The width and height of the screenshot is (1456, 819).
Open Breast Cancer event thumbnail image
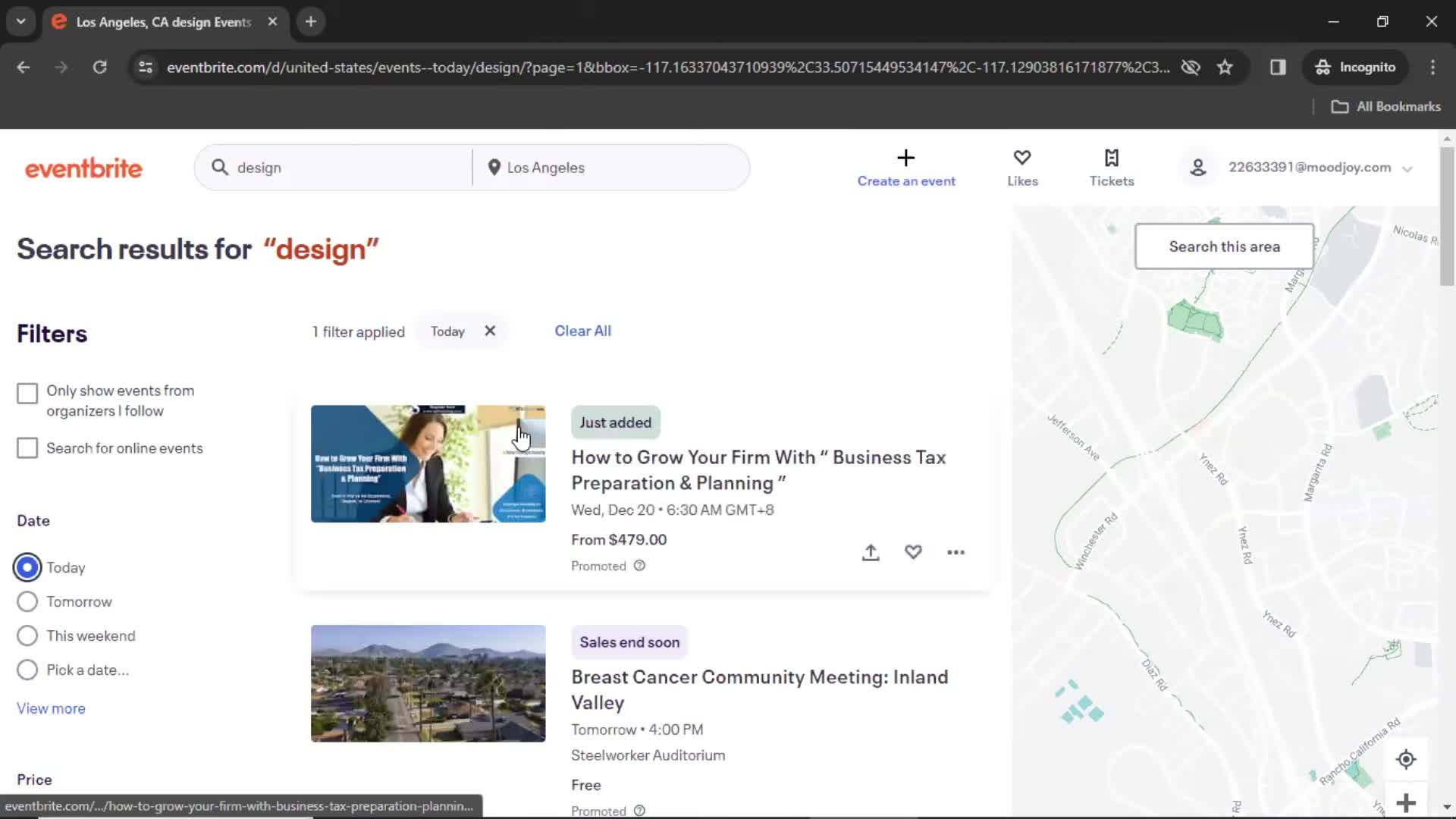tap(428, 683)
